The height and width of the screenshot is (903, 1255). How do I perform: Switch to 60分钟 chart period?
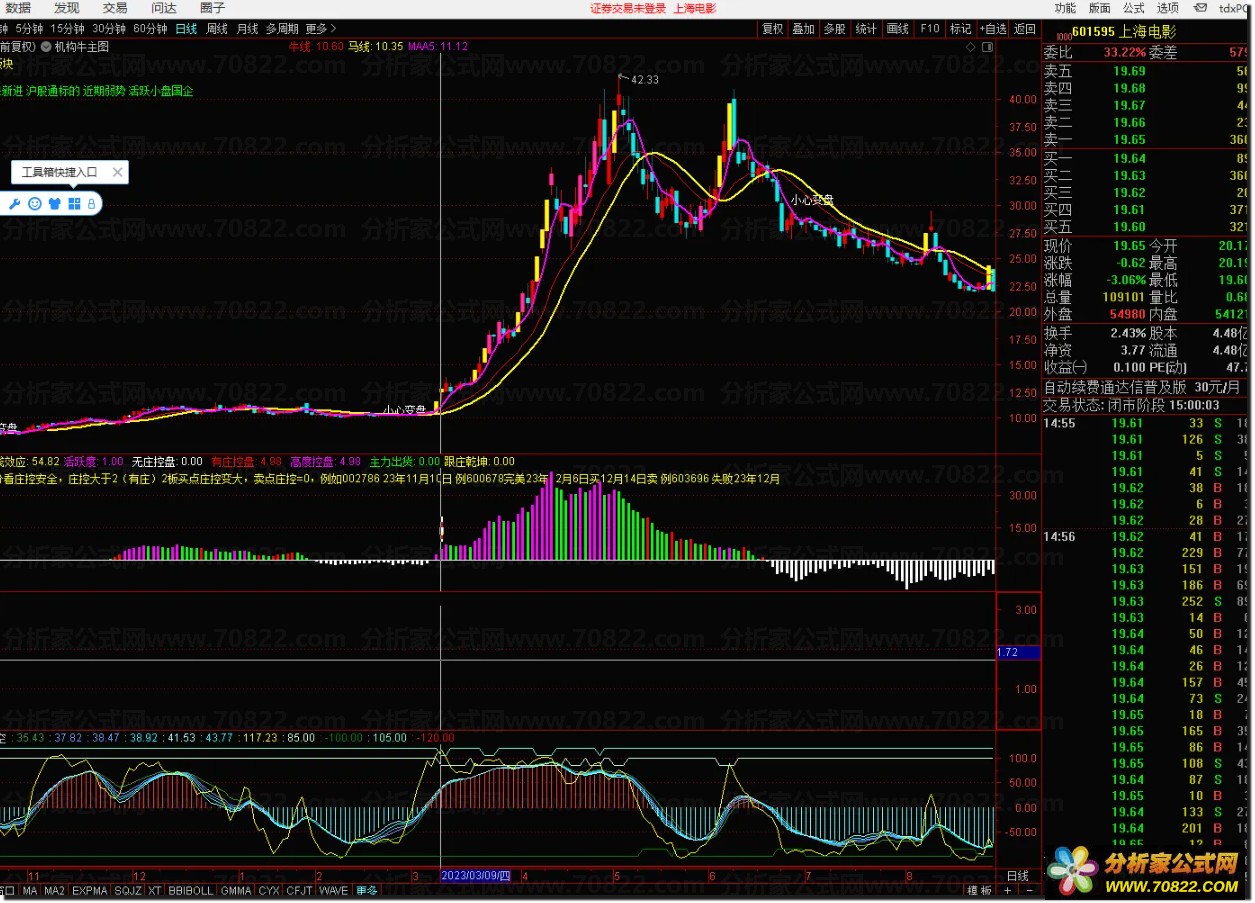[150, 29]
